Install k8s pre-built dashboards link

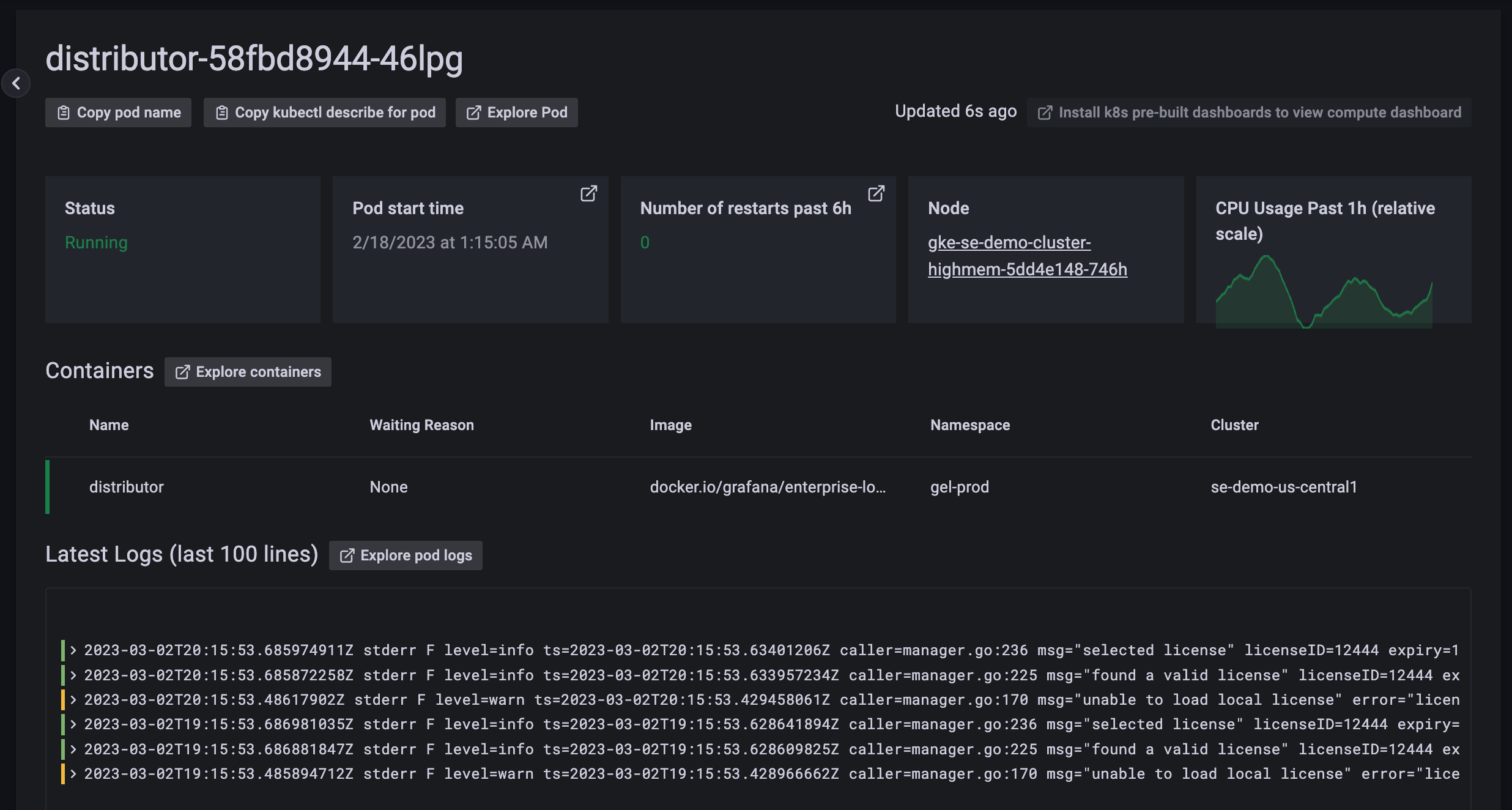(x=1249, y=113)
